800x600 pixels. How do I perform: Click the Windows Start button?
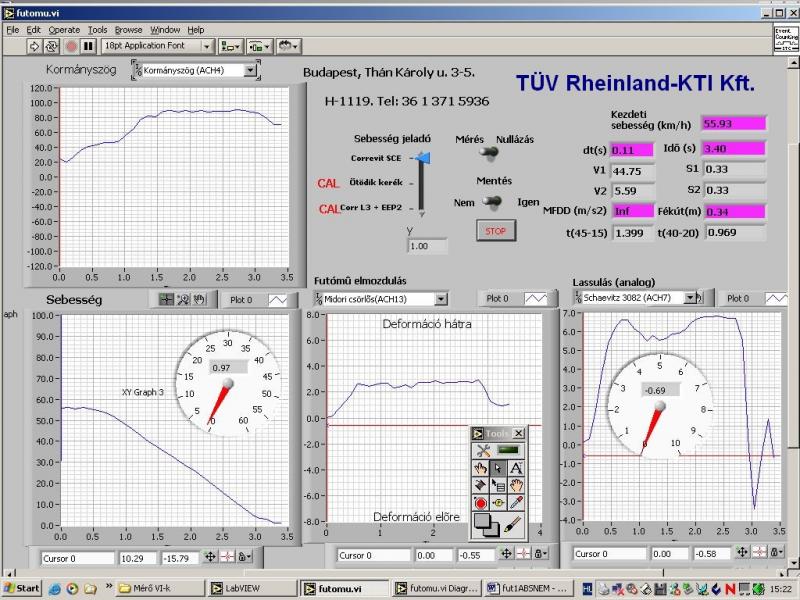pos(21,588)
